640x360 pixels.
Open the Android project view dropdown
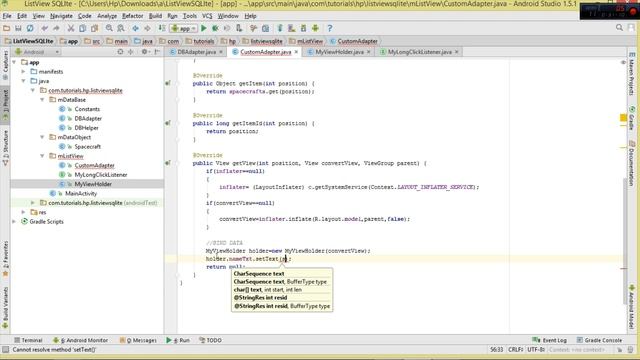tap(37, 52)
